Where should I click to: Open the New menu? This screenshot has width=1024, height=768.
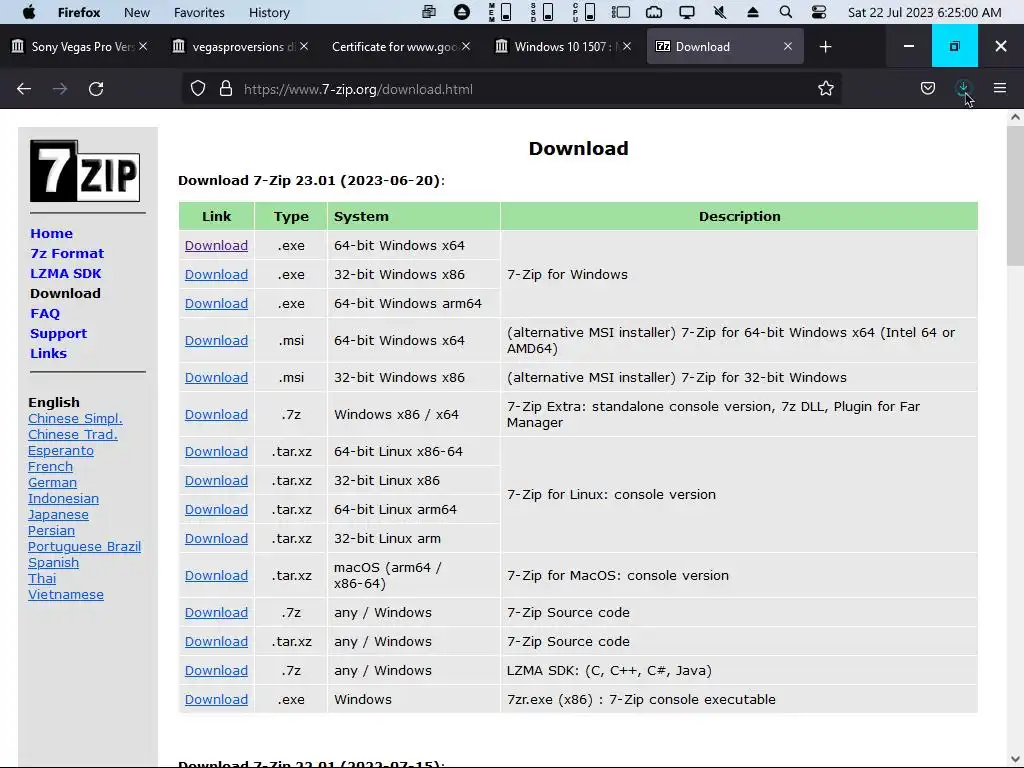click(x=136, y=12)
